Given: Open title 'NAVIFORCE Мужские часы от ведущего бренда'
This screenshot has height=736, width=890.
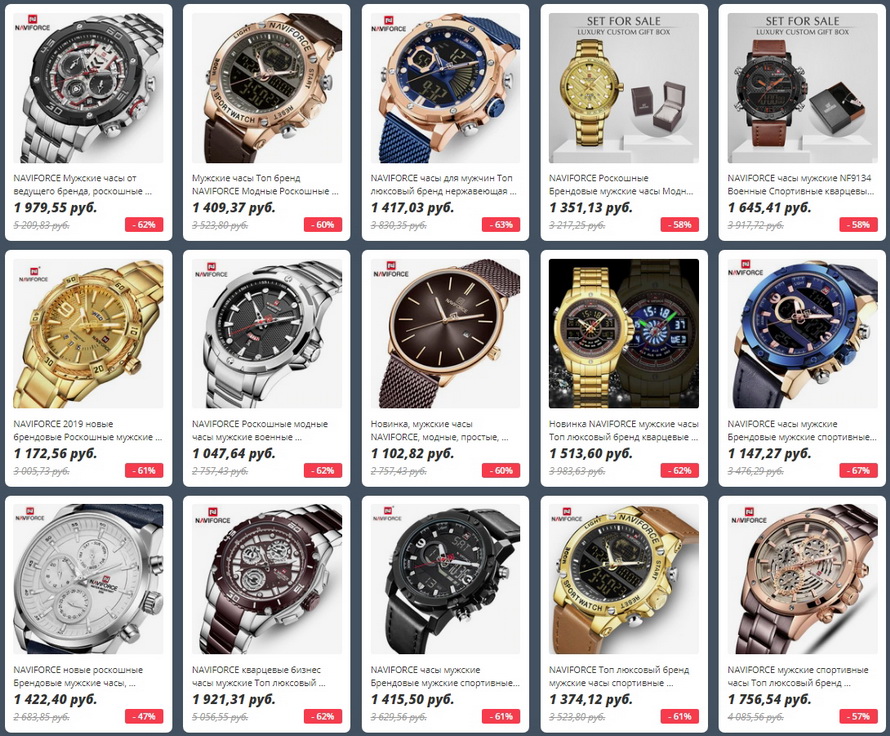Looking at the screenshot, I should [x=83, y=184].
